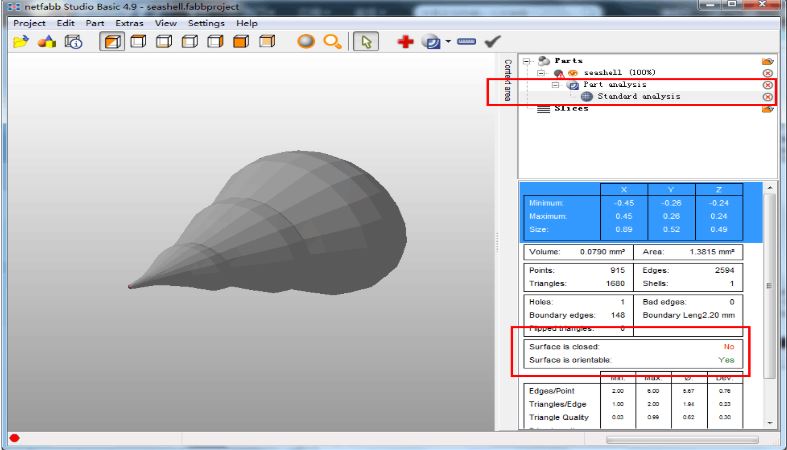Click the add primitive shapes icon
The height and width of the screenshot is (450, 787).
point(47,42)
